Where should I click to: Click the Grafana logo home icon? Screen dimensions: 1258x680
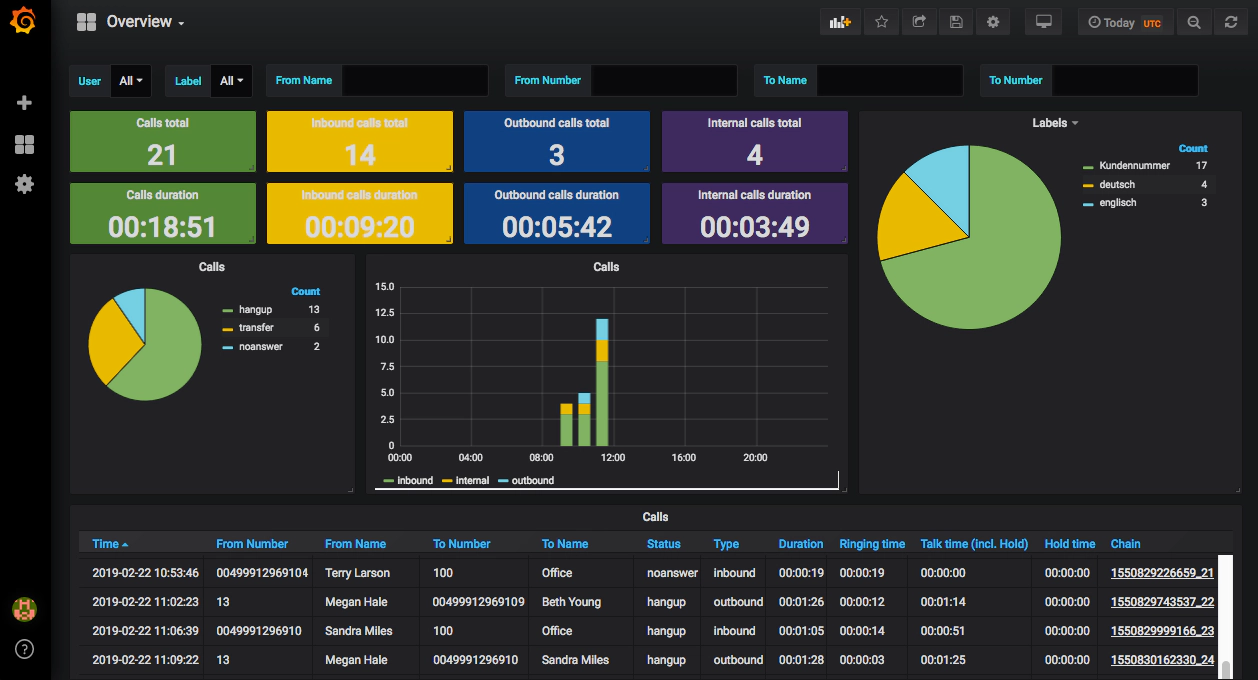point(23,21)
